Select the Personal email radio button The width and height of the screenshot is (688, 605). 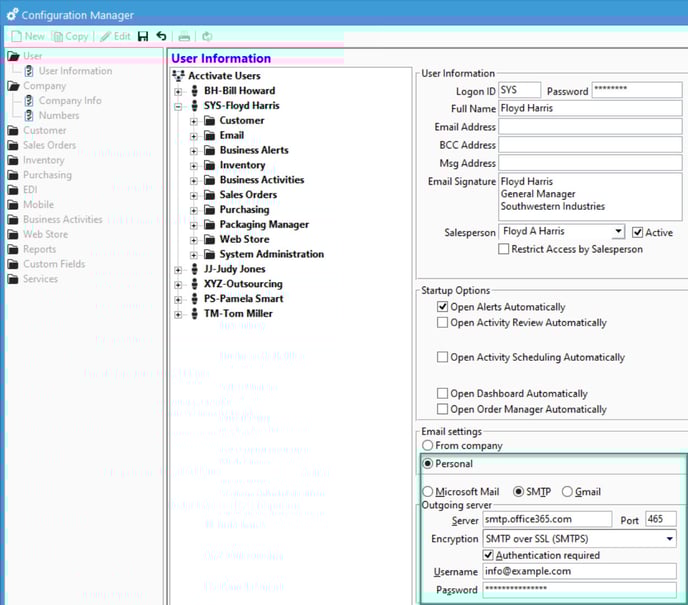tap(427, 464)
